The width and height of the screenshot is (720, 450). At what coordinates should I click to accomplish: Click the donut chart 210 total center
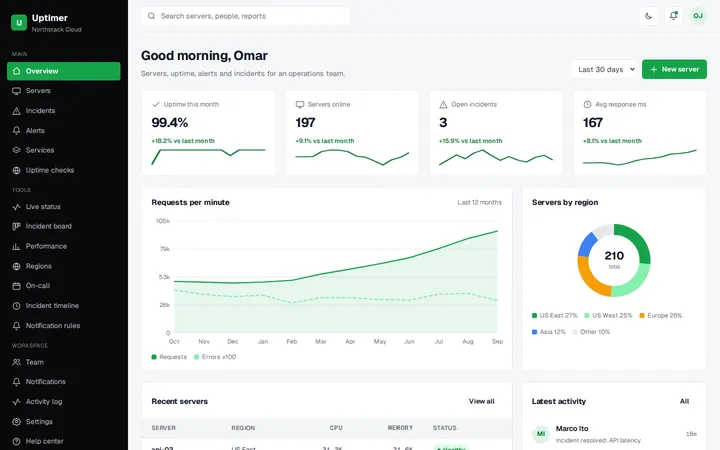pos(614,259)
